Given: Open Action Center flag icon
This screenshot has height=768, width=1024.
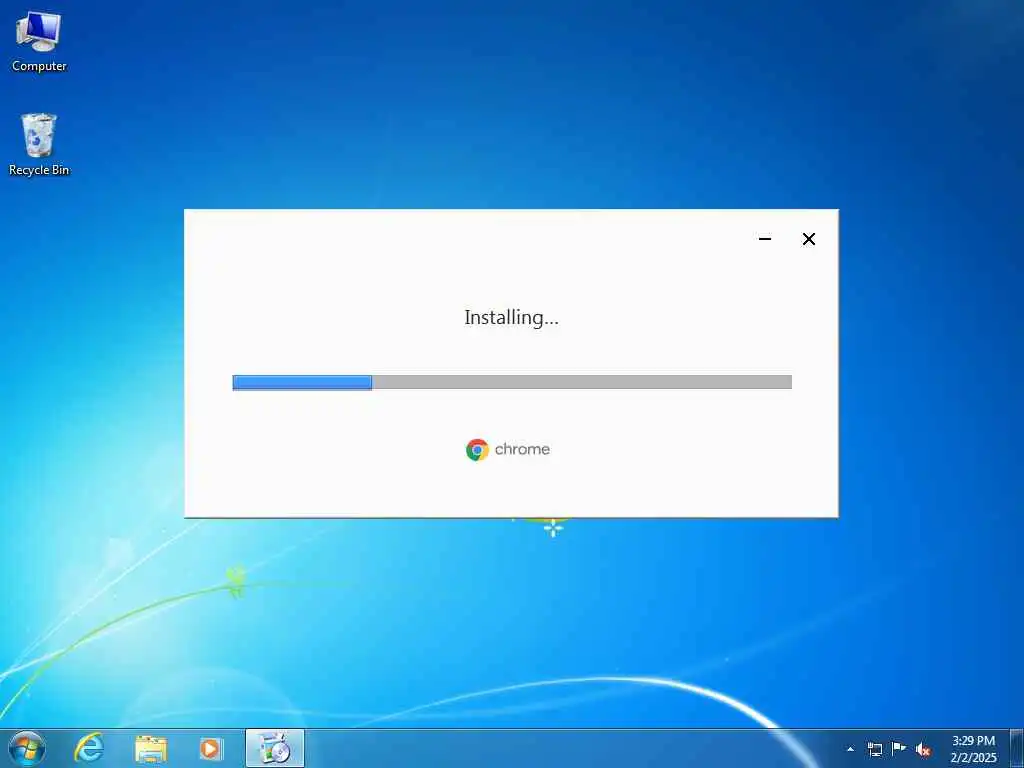Looking at the screenshot, I should (x=899, y=749).
